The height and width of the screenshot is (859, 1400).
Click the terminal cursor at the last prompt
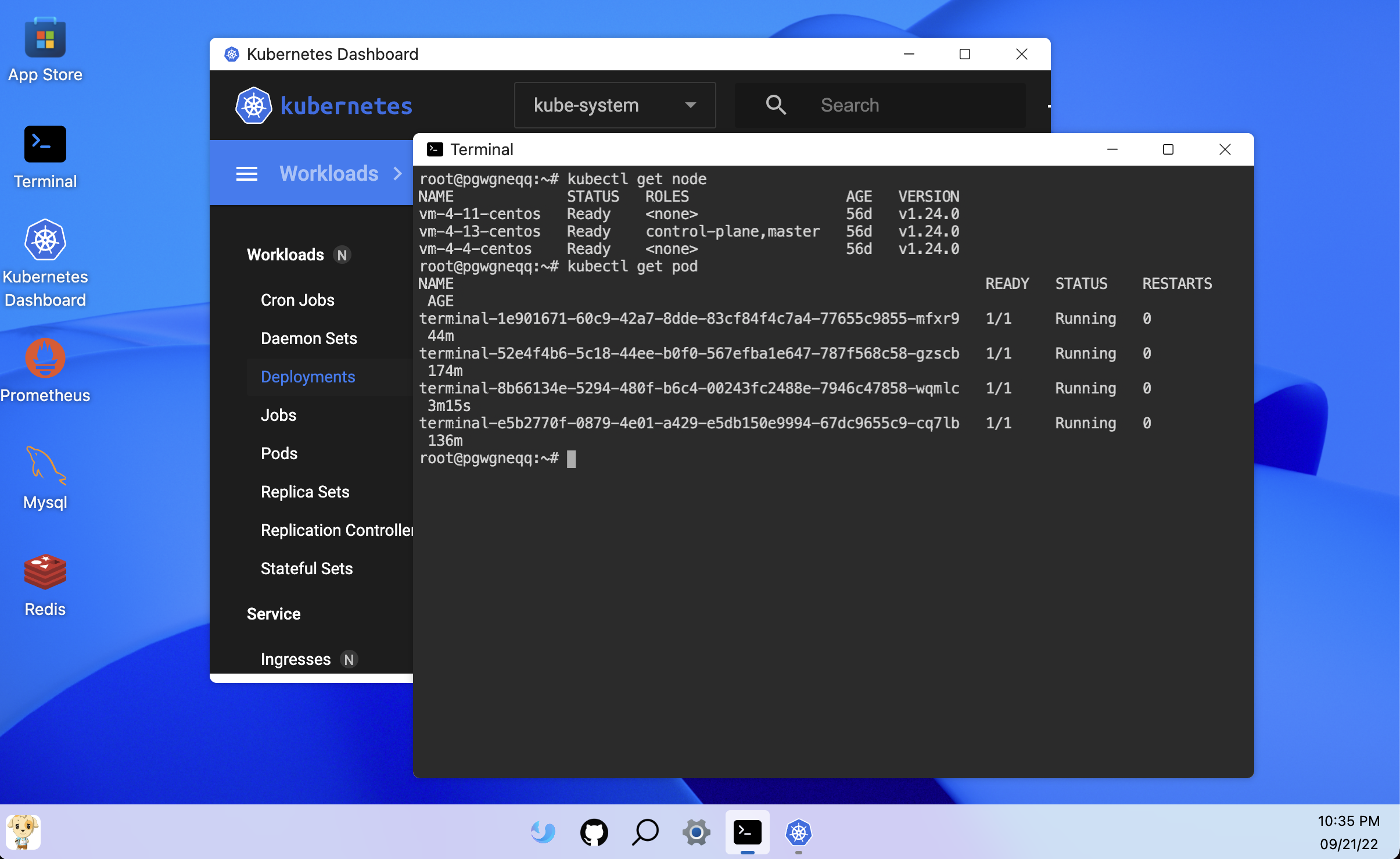(571, 459)
